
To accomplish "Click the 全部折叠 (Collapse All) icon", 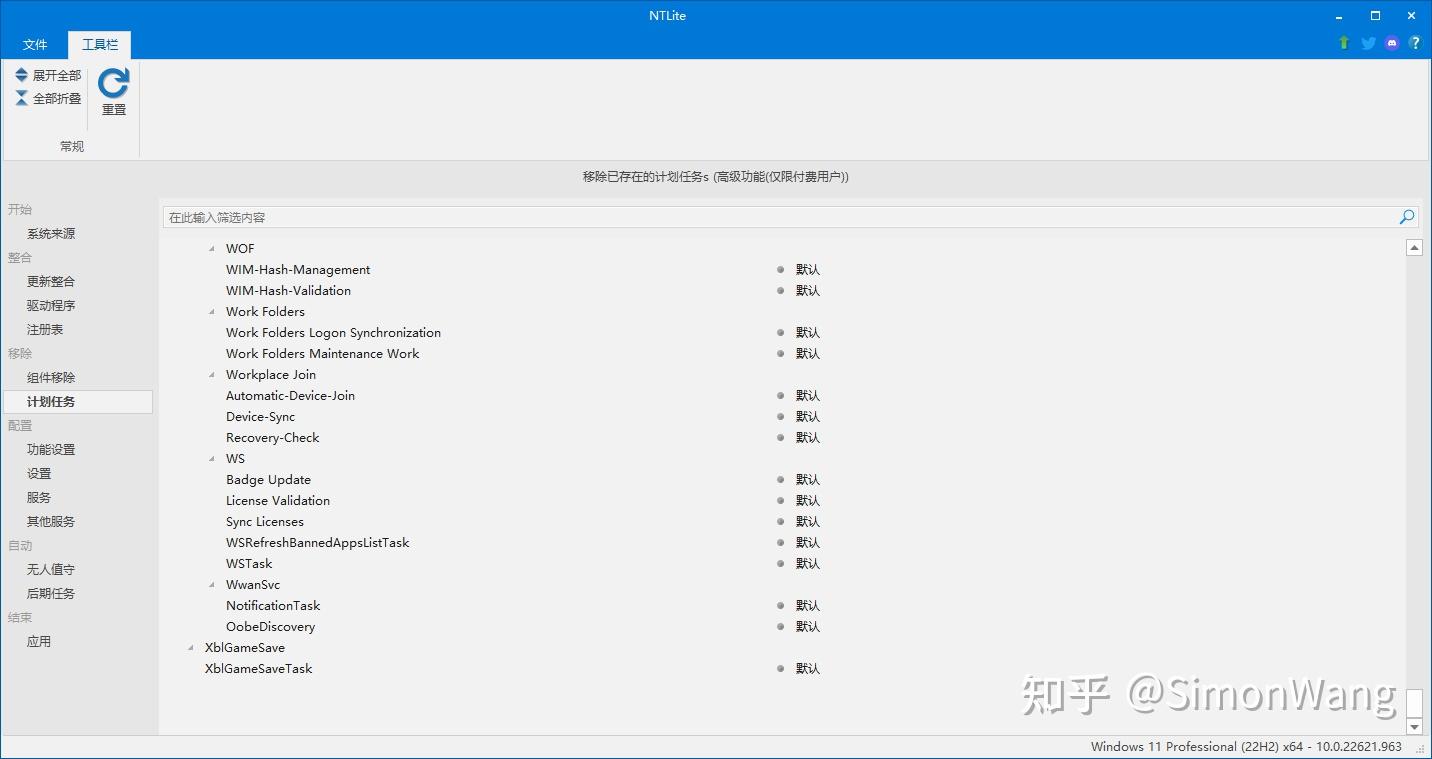I will (21, 97).
